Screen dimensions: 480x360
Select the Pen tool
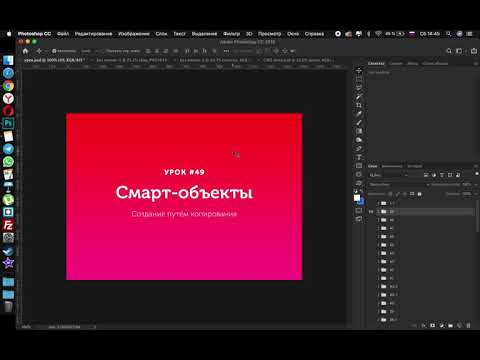pyautogui.click(x=359, y=149)
